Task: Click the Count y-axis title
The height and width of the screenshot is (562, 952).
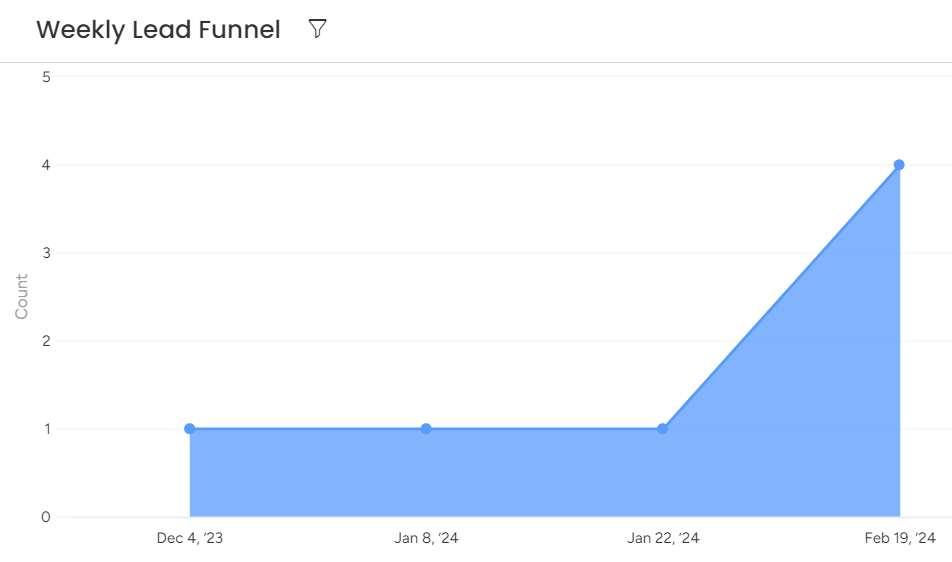Action: 22,297
